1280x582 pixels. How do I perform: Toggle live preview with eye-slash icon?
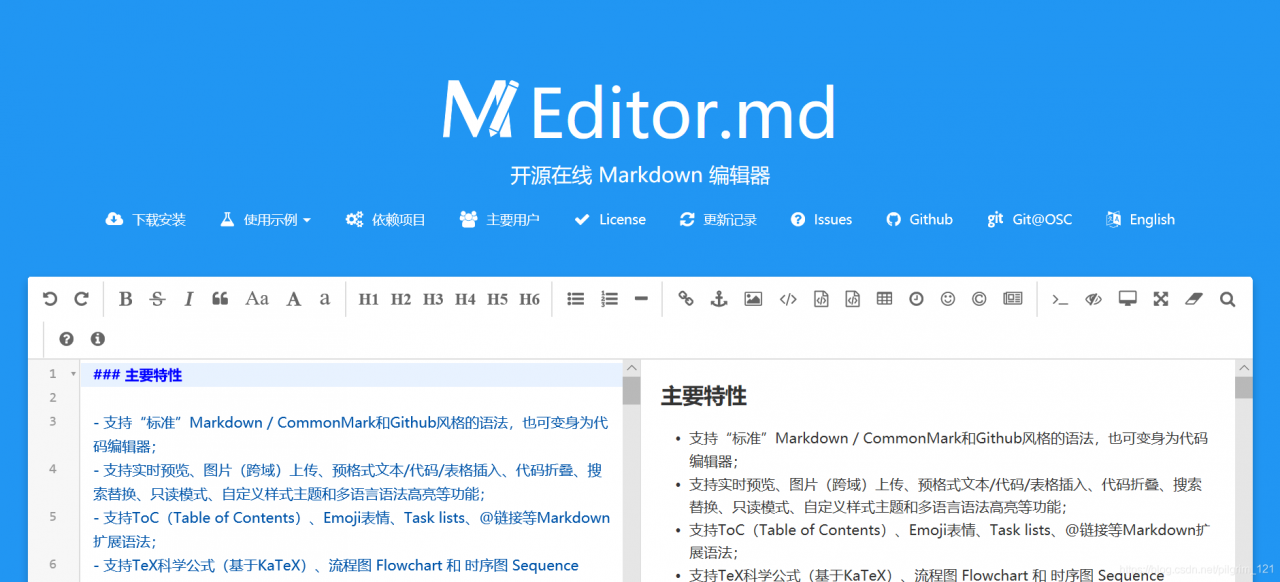click(x=1094, y=298)
